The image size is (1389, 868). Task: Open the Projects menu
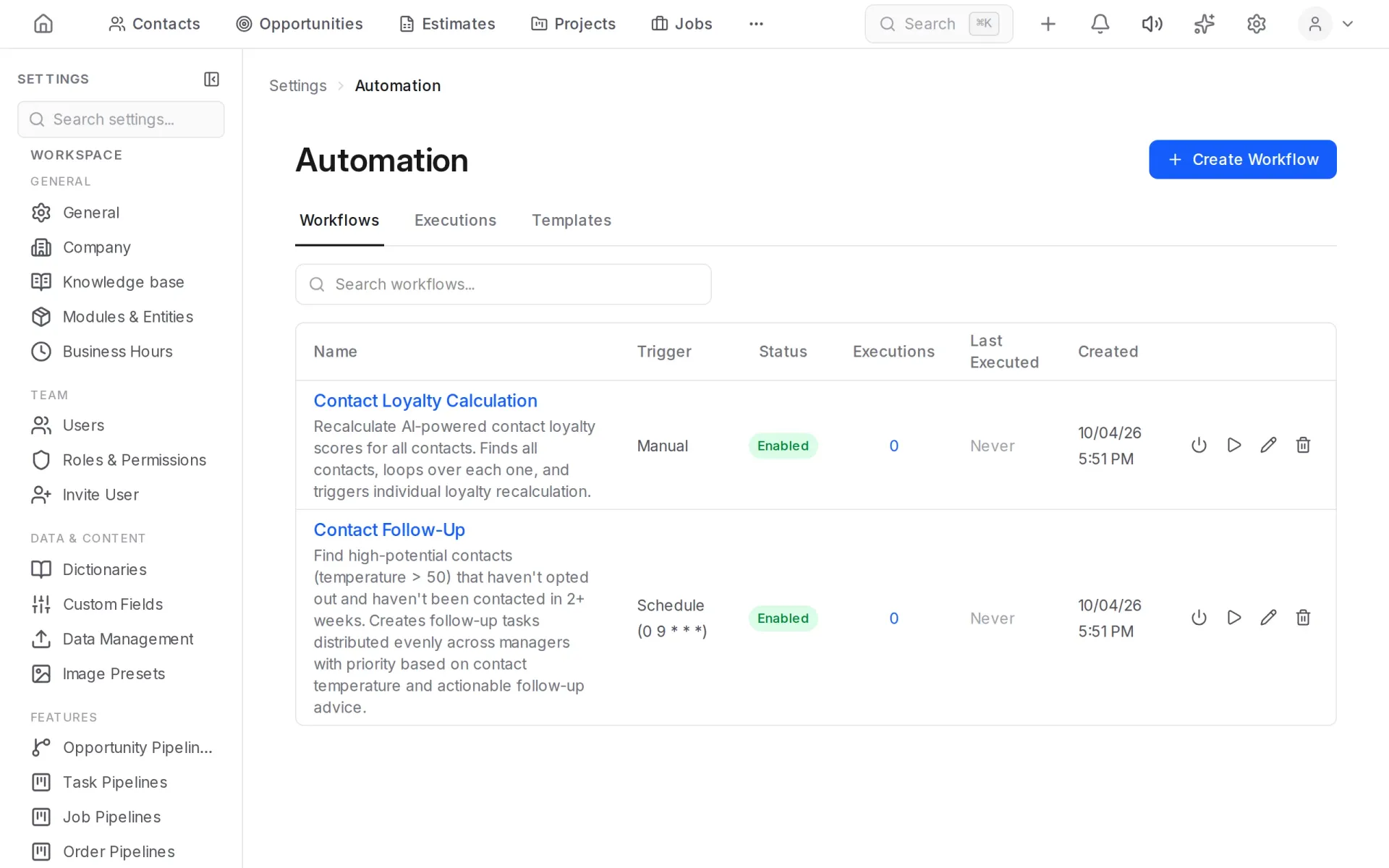click(x=573, y=24)
